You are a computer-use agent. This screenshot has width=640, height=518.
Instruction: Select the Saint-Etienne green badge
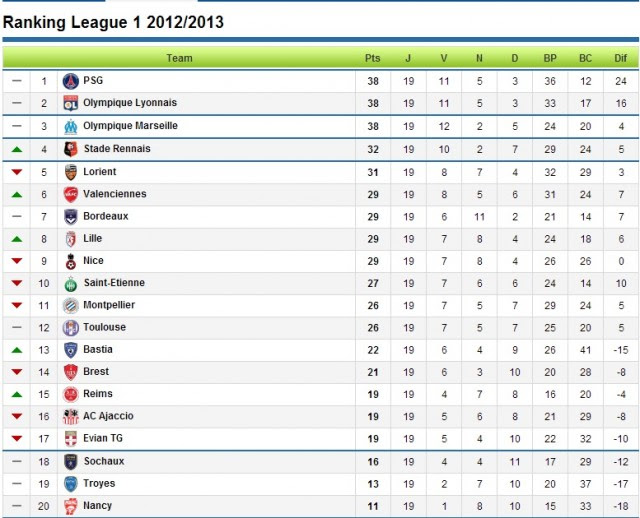pyautogui.click(x=71, y=284)
